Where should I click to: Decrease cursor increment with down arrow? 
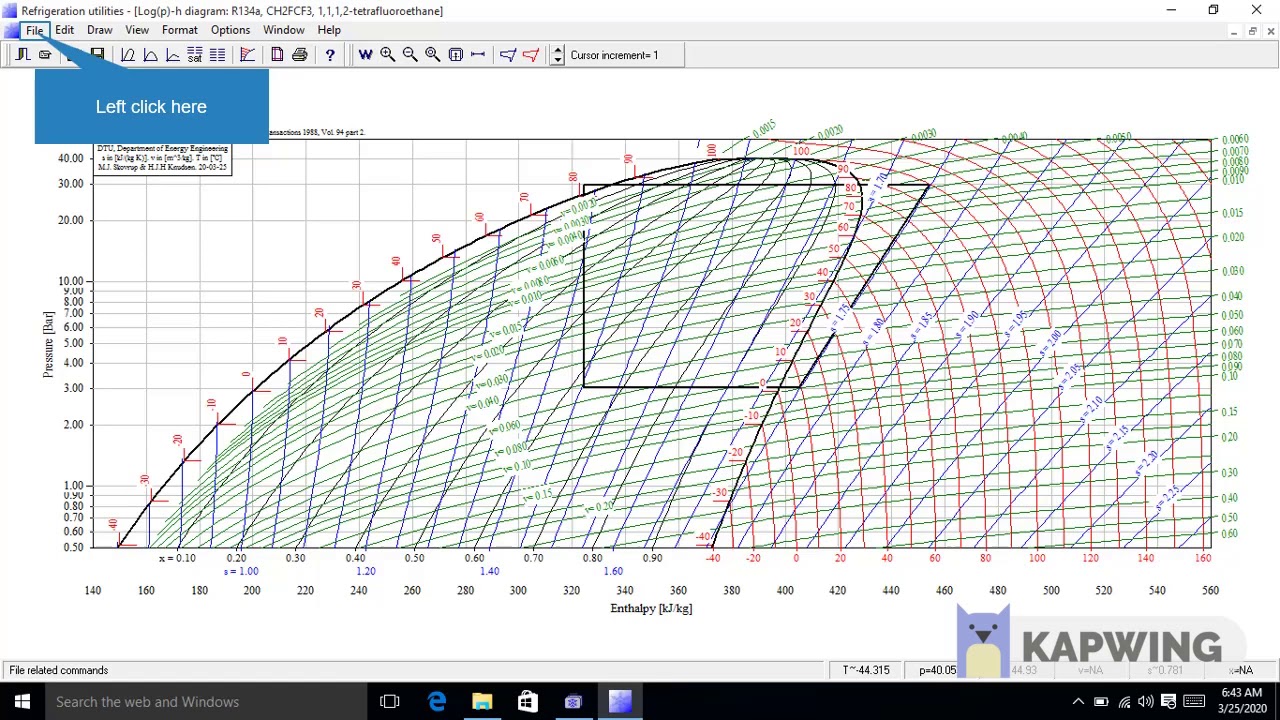pyautogui.click(x=558, y=61)
